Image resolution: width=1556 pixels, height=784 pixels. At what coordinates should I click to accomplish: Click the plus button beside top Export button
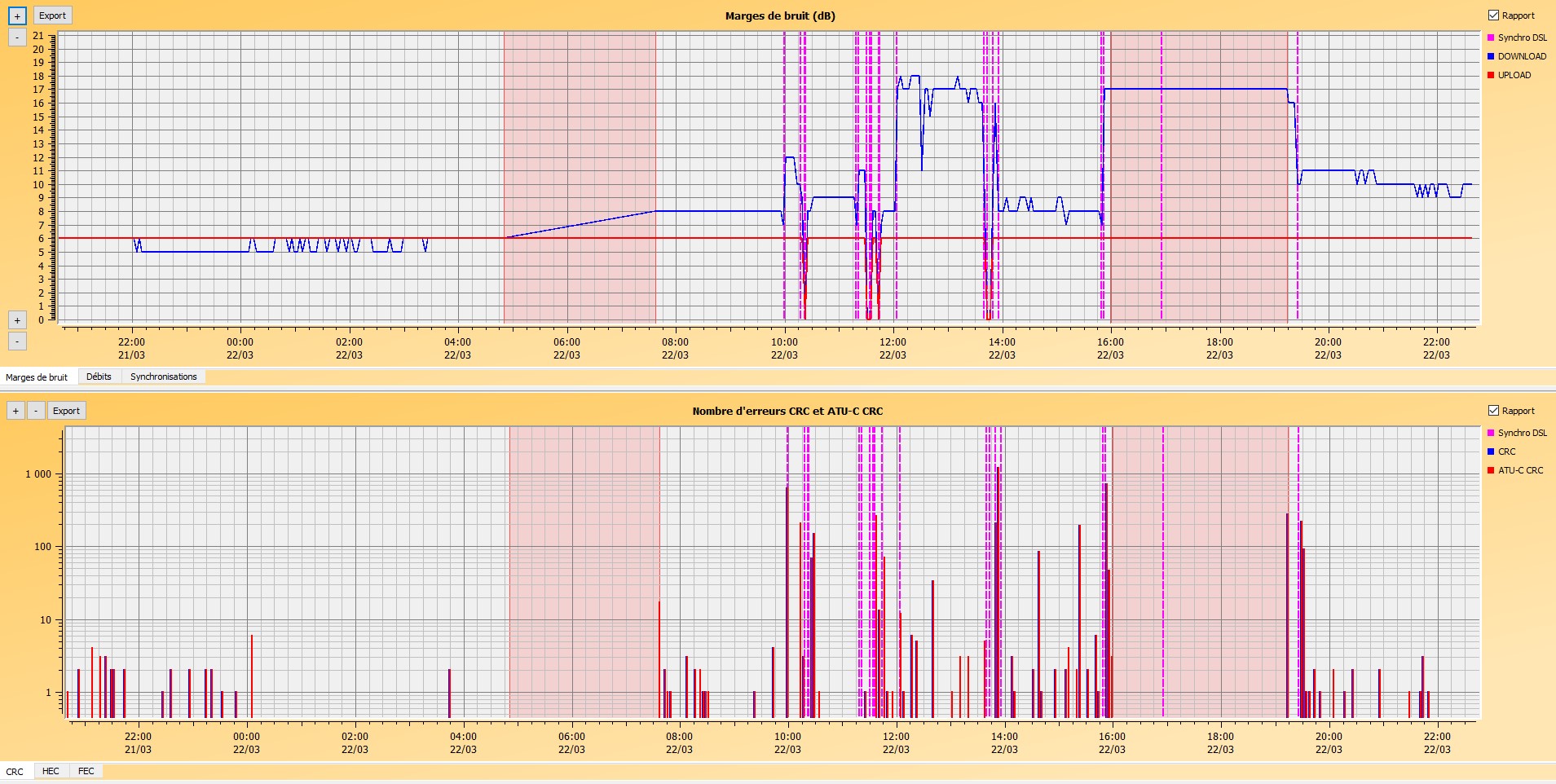coord(17,15)
